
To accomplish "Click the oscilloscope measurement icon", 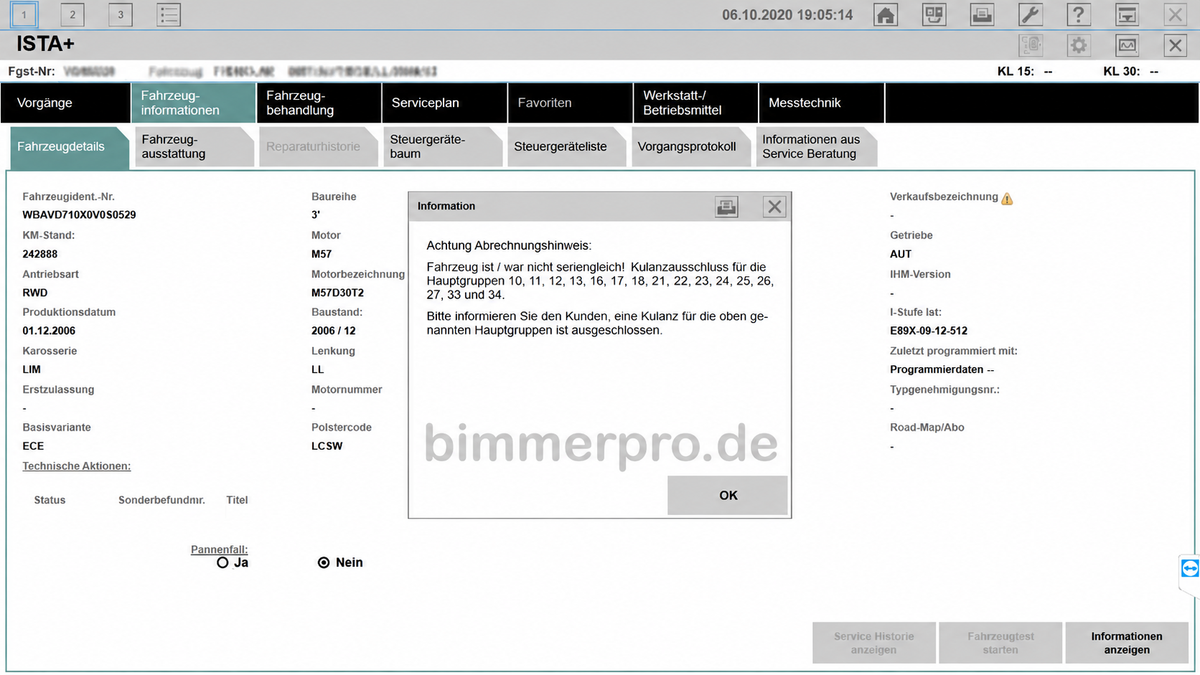I will pyautogui.click(x=1127, y=45).
